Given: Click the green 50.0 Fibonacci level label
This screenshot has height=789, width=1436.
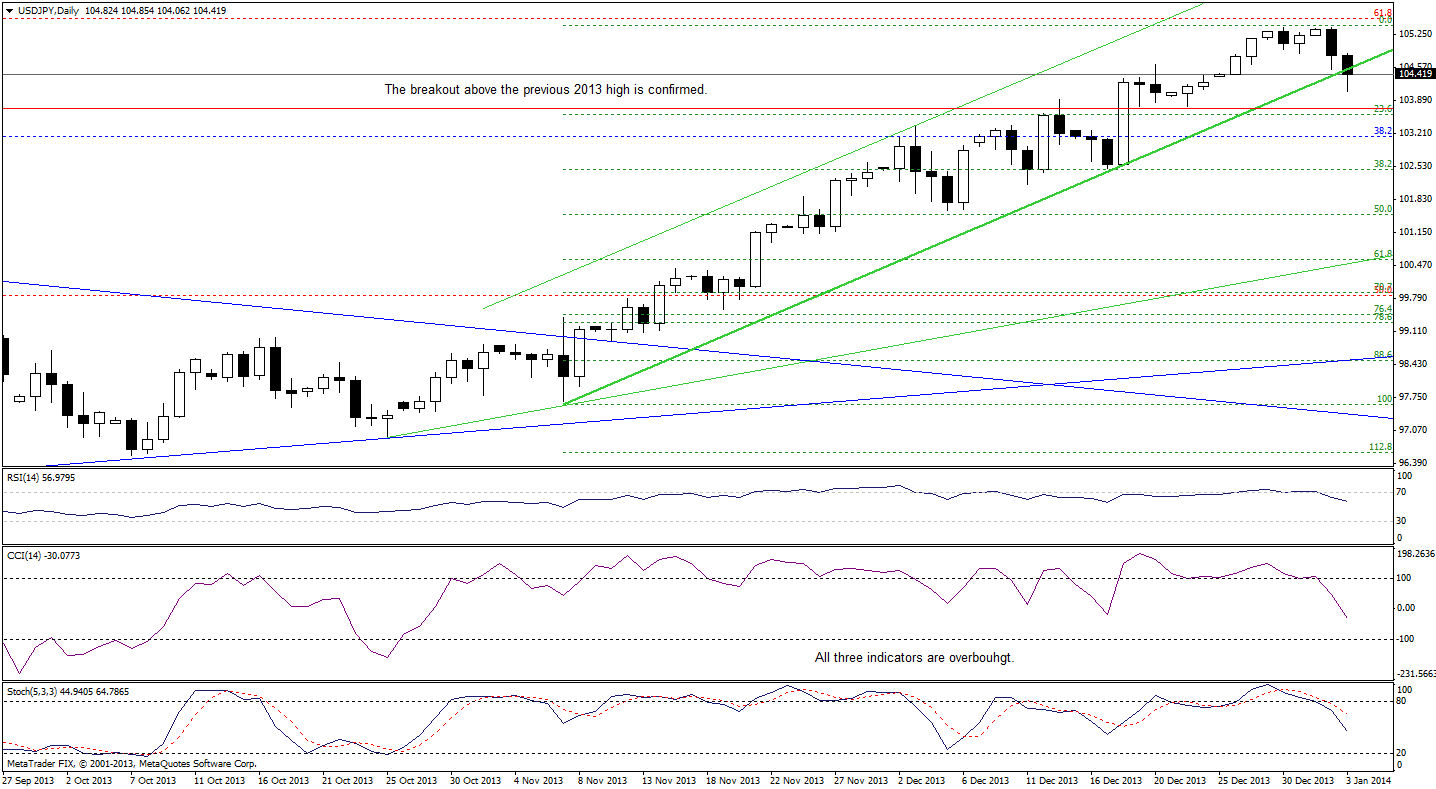Looking at the screenshot, I should (x=1383, y=209).
